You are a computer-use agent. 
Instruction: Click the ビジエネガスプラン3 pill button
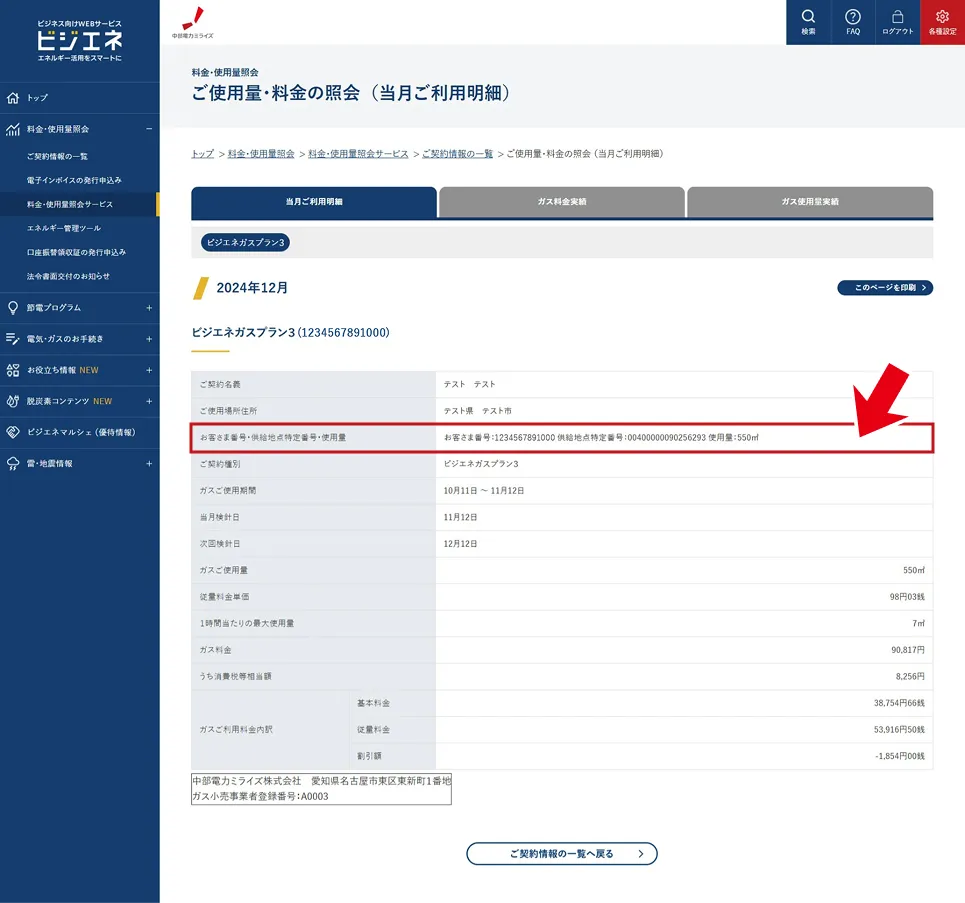coord(246,243)
